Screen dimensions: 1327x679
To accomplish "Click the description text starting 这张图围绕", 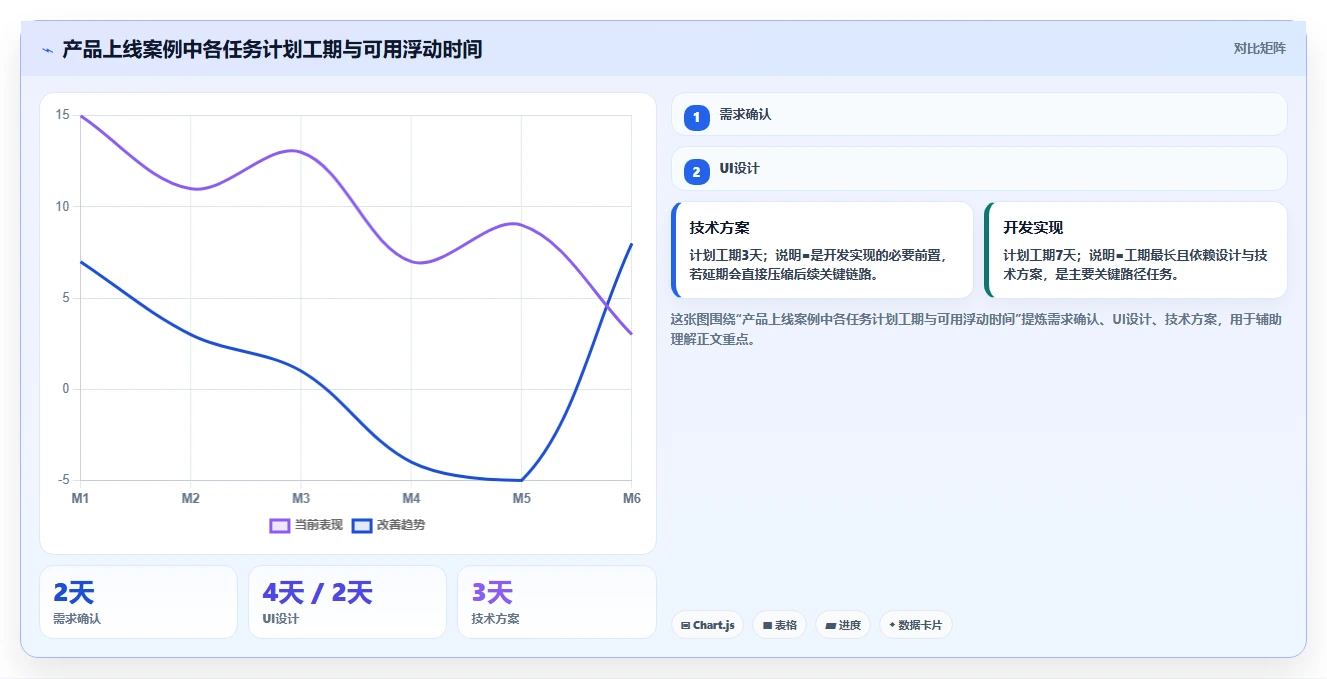I will [976, 329].
